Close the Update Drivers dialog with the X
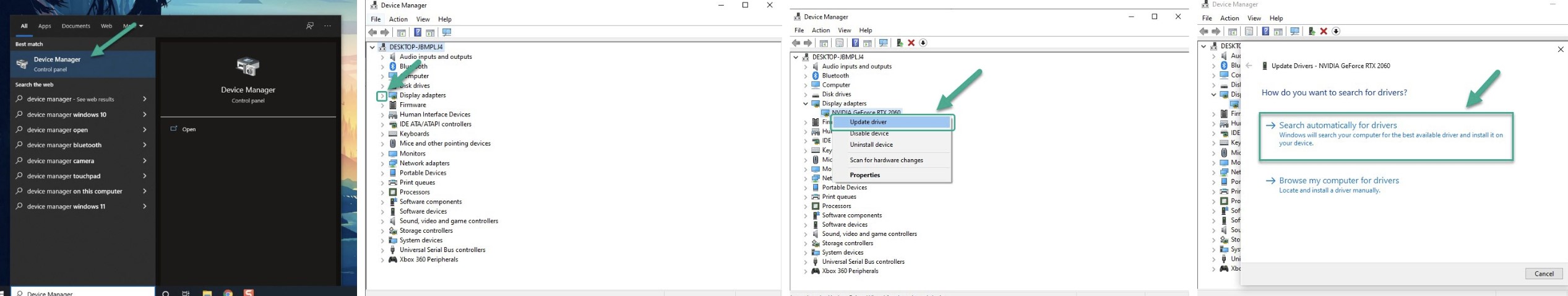 click(x=1560, y=50)
